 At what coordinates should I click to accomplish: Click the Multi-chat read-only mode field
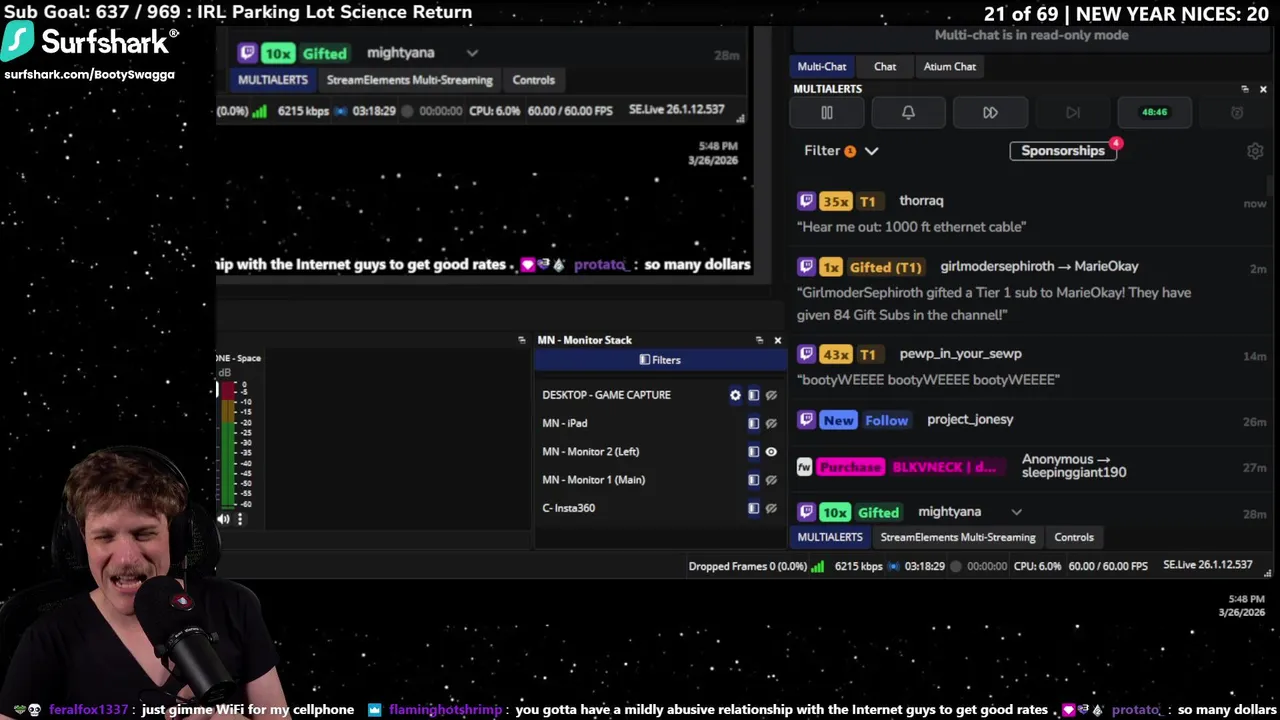pyautogui.click(x=1031, y=35)
